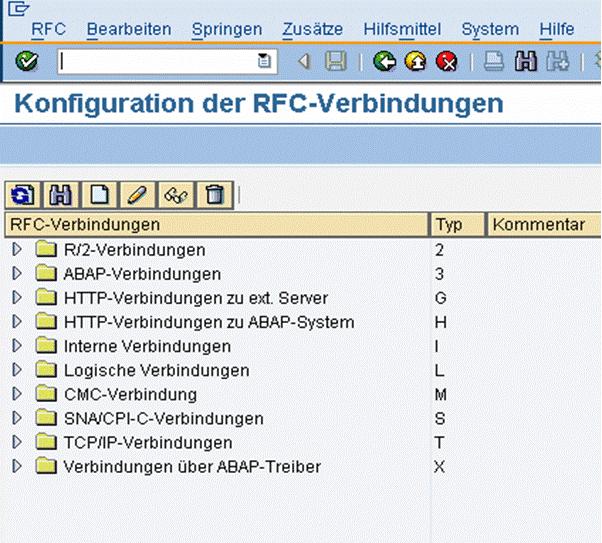The height and width of the screenshot is (543, 602).
Task: Click the RFC-Verbindungen column header
Action: [x=216, y=225]
